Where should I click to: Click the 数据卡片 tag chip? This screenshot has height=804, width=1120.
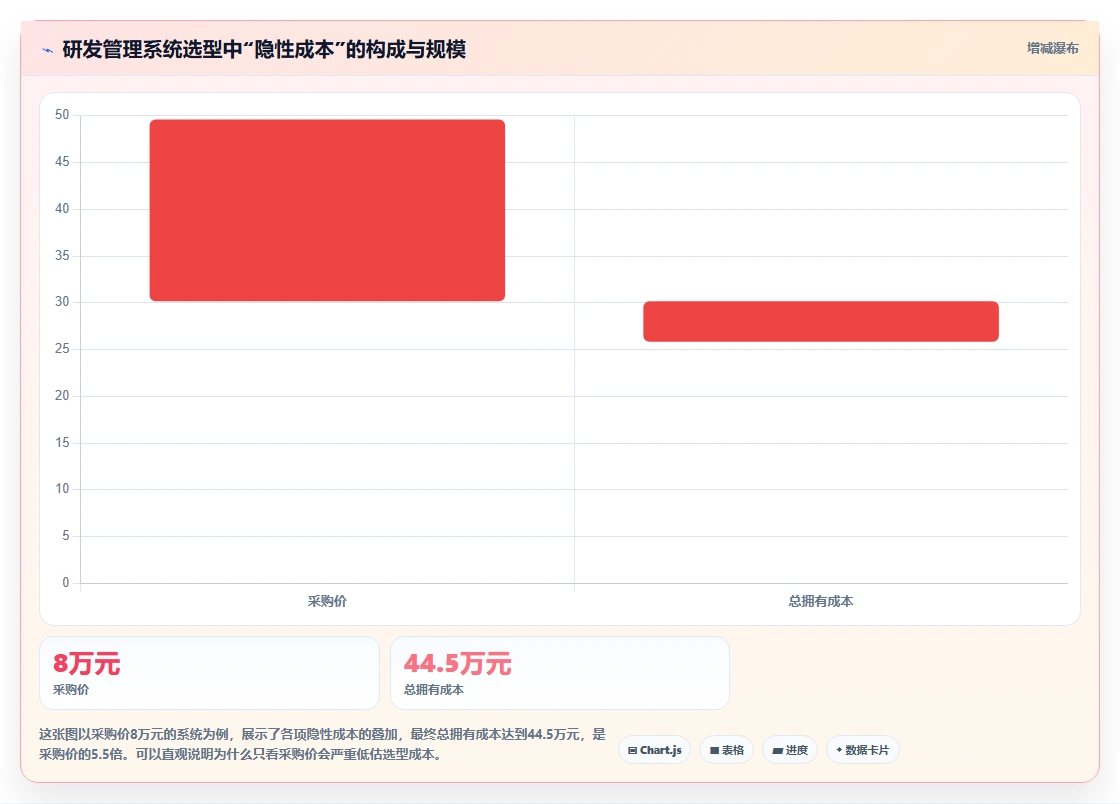pos(863,750)
